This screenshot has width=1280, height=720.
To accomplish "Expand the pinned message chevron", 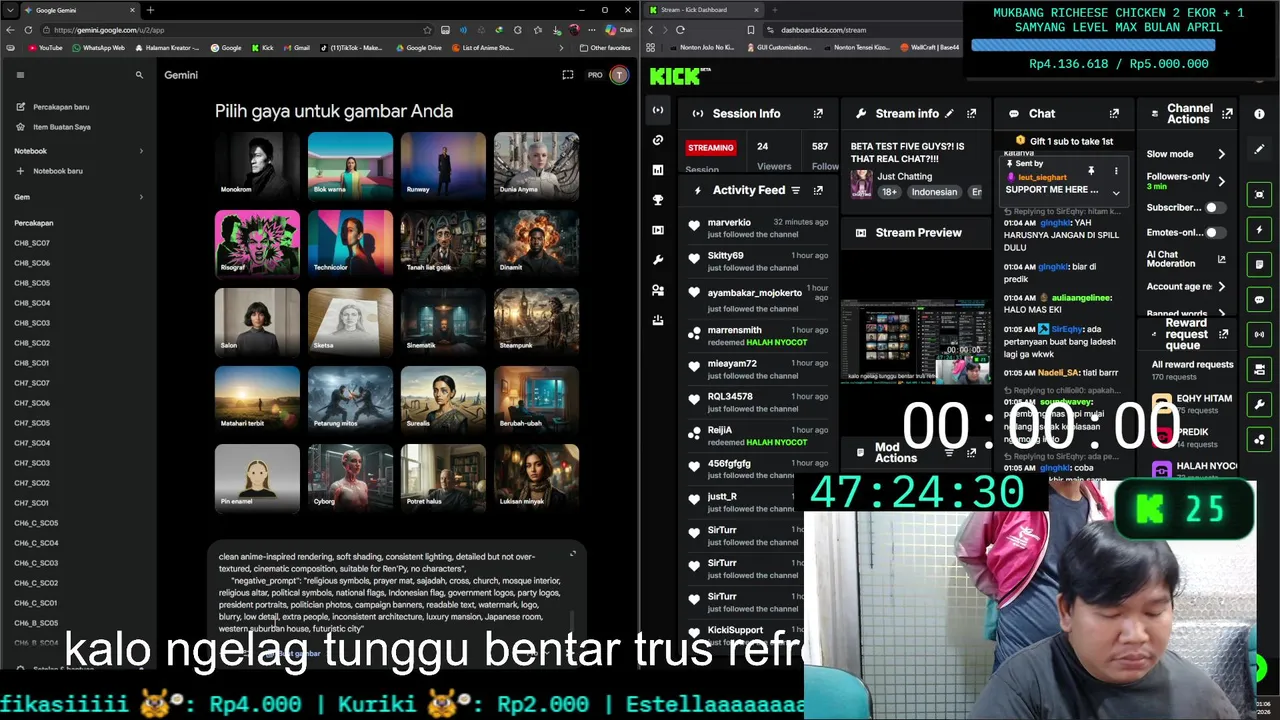I will (x=1116, y=192).
